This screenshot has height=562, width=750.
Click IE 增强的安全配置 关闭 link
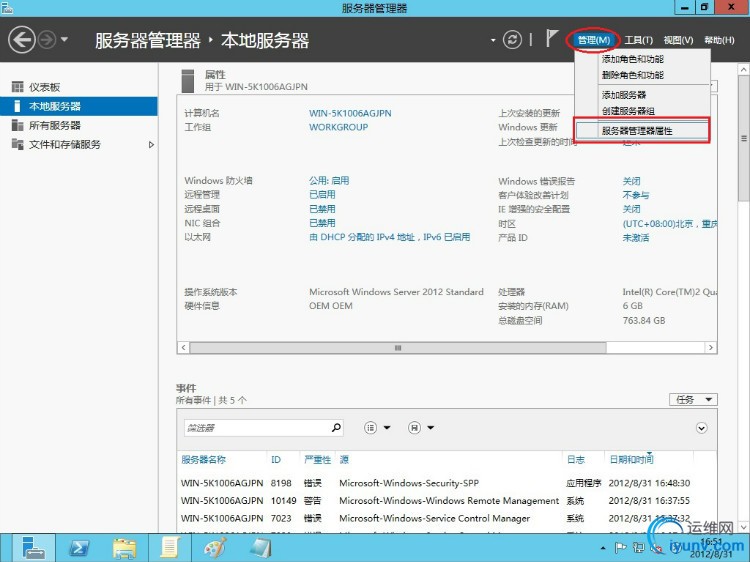click(x=631, y=209)
